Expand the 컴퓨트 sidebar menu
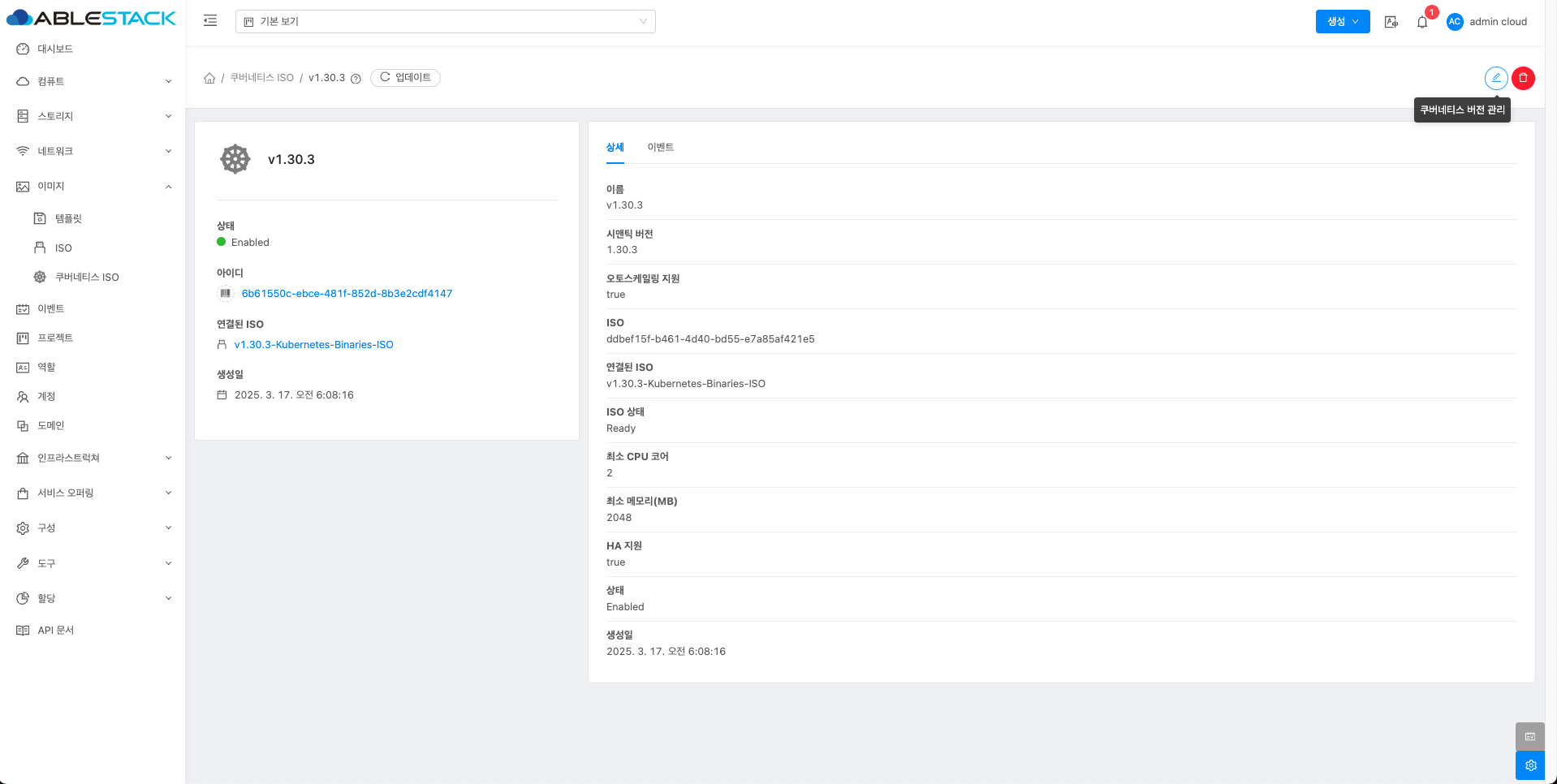This screenshot has width=1557, height=784. [x=93, y=81]
